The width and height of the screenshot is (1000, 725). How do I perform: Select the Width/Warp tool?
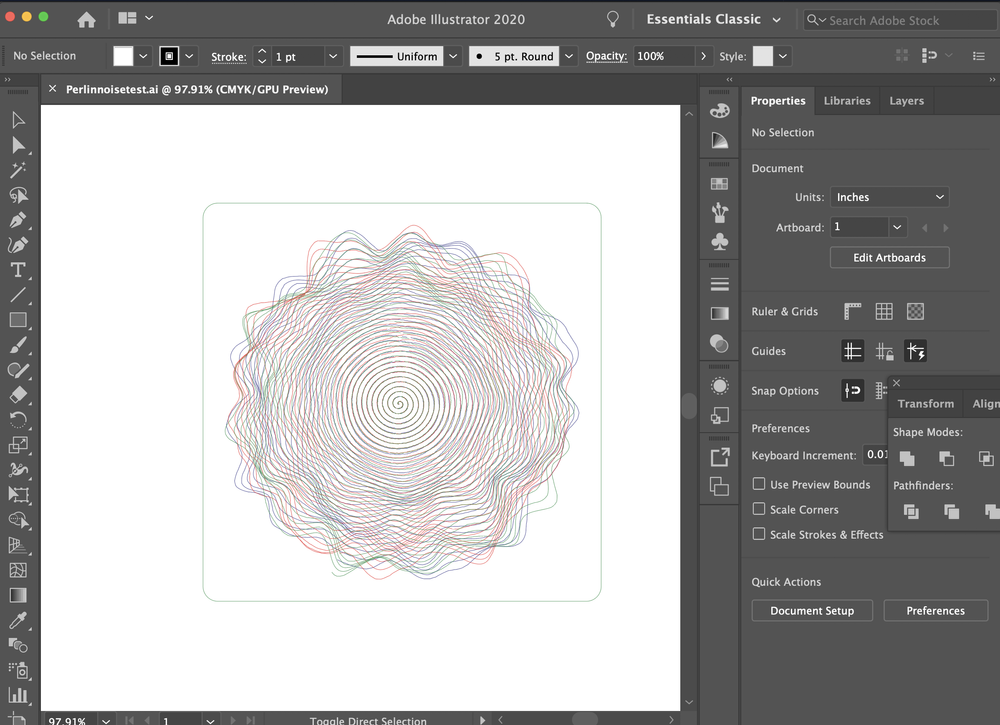(18, 470)
